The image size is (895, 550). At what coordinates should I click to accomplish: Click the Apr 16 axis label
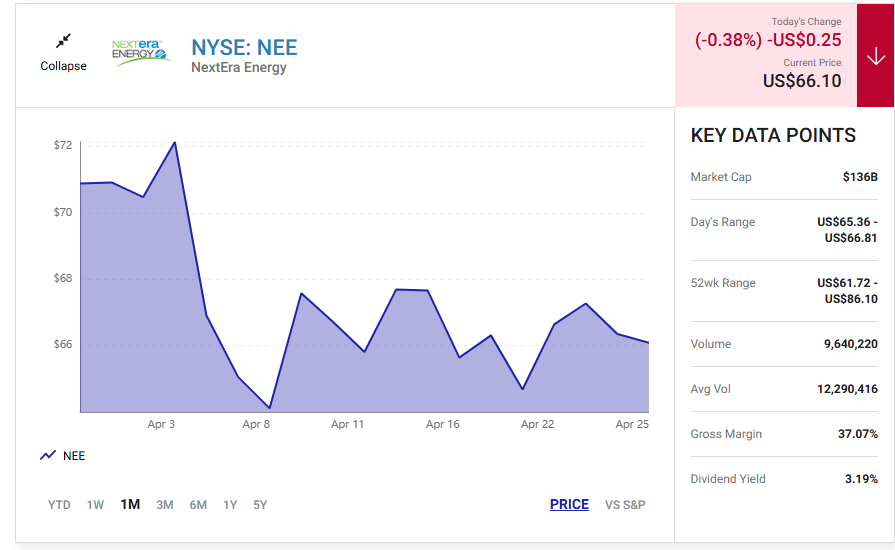click(442, 424)
